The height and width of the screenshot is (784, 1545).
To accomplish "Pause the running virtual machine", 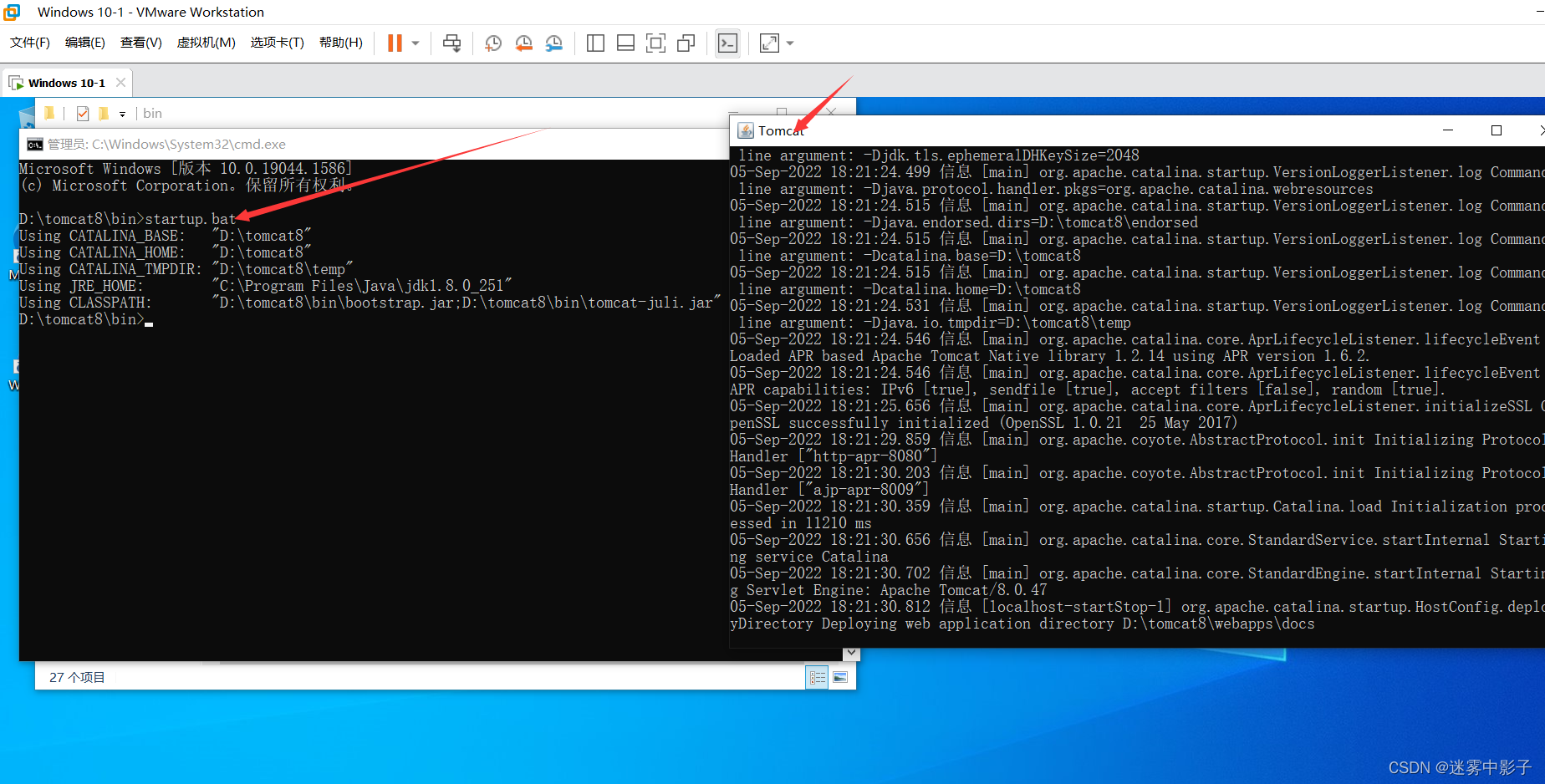I will click(394, 43).
